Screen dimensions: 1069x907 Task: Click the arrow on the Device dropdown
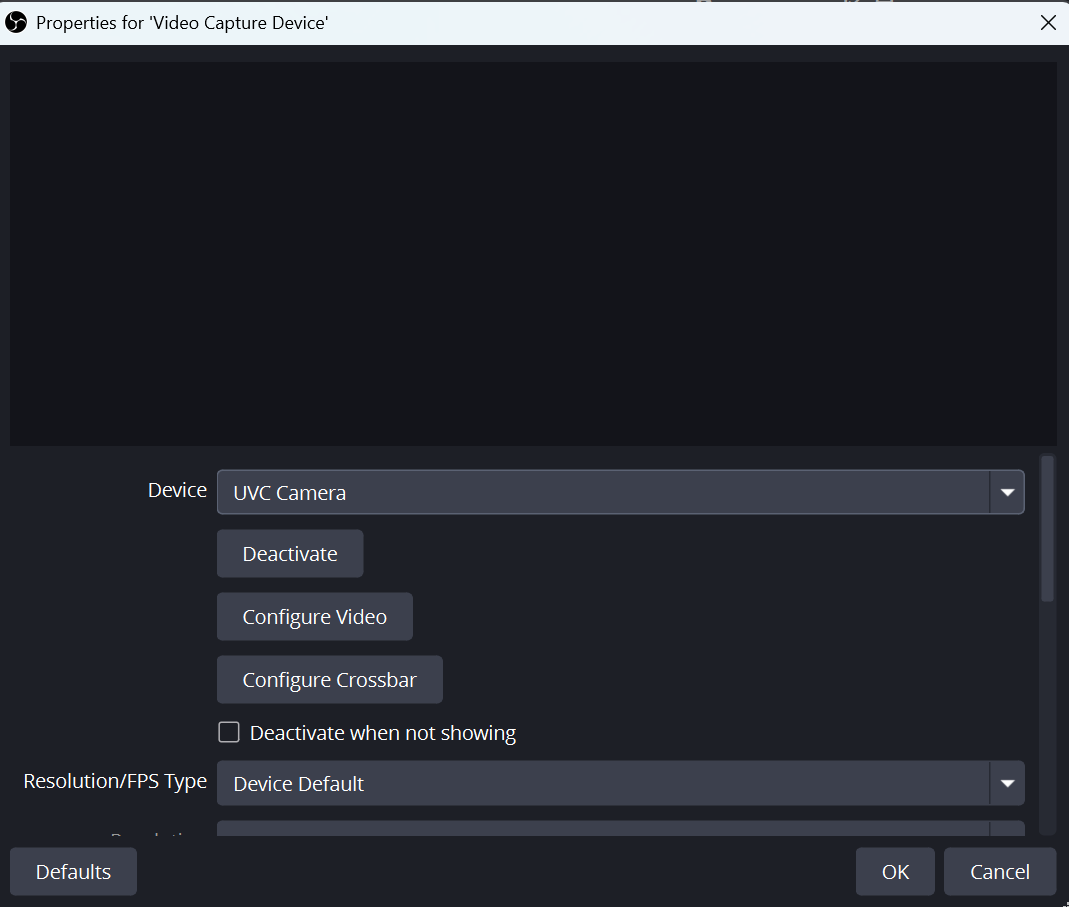[1006, 492]
